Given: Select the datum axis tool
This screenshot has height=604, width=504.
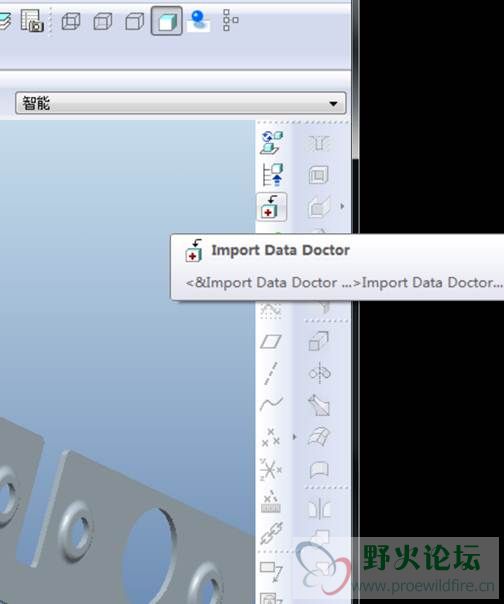Looking at the screenshot, I should tap(271, 373).
